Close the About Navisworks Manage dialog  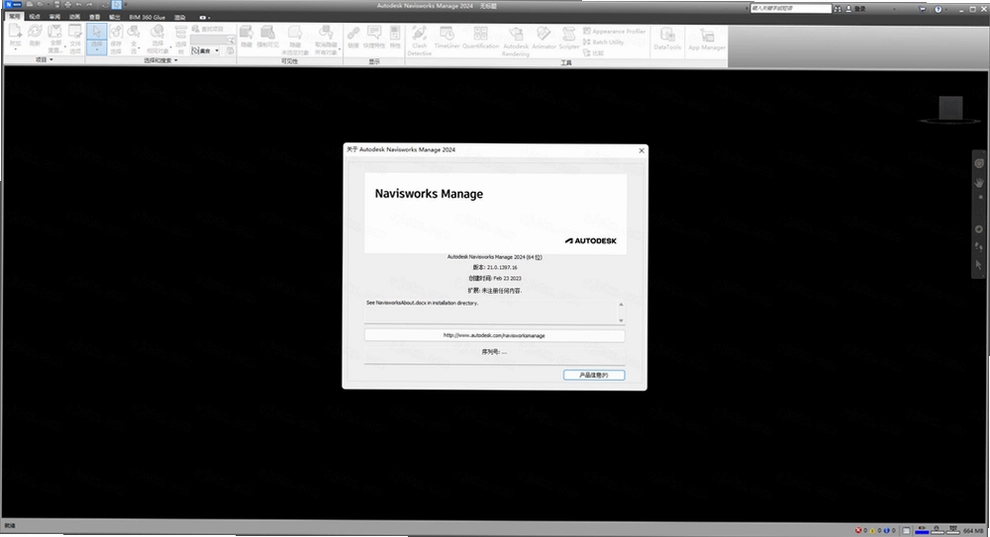[x=641, y=150]
